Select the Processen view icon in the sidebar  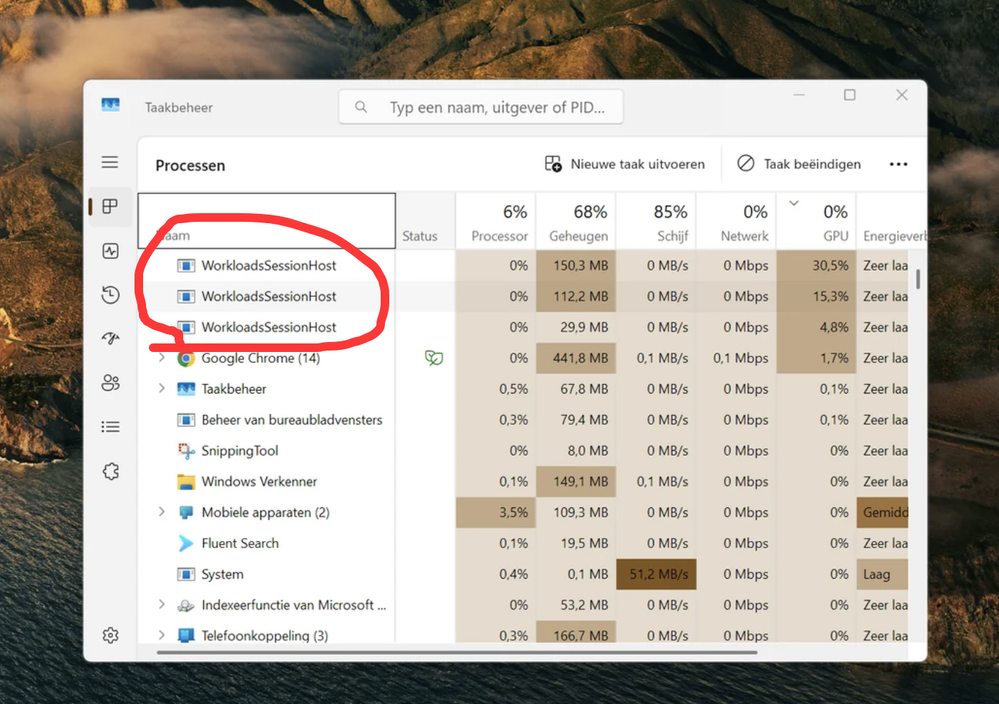110,207
